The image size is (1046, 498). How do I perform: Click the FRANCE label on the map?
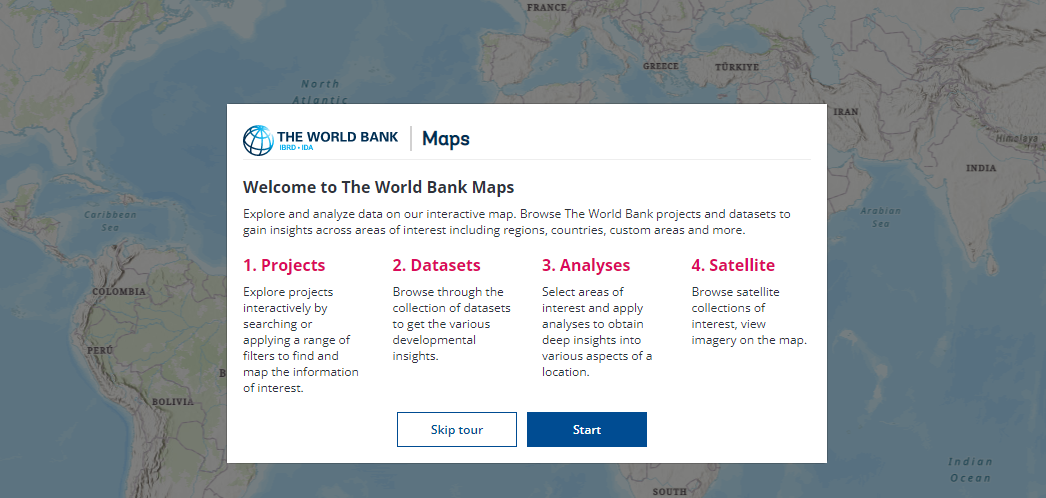[x=546, y=7]
